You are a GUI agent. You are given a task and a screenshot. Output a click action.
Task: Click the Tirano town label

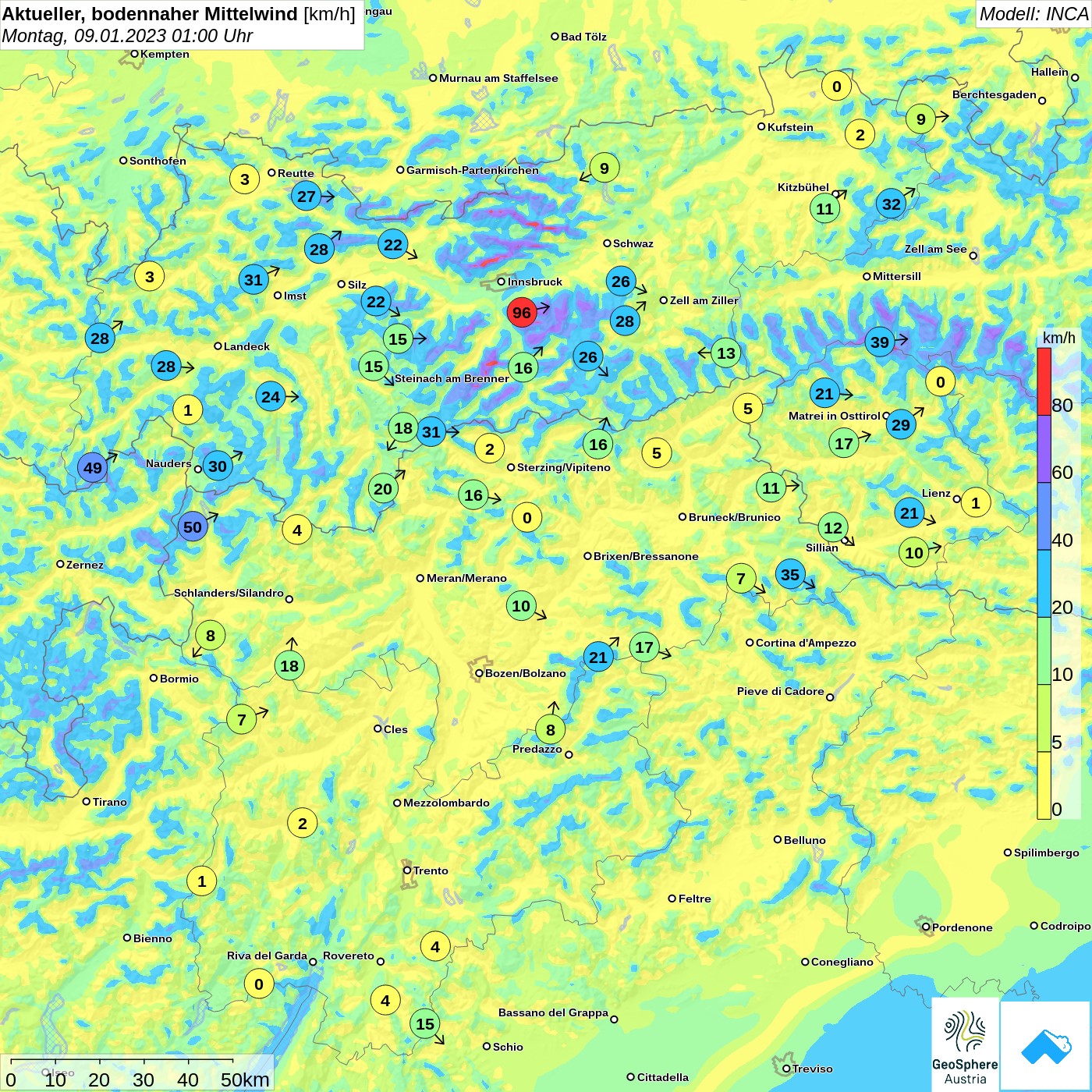click(110, 802)
